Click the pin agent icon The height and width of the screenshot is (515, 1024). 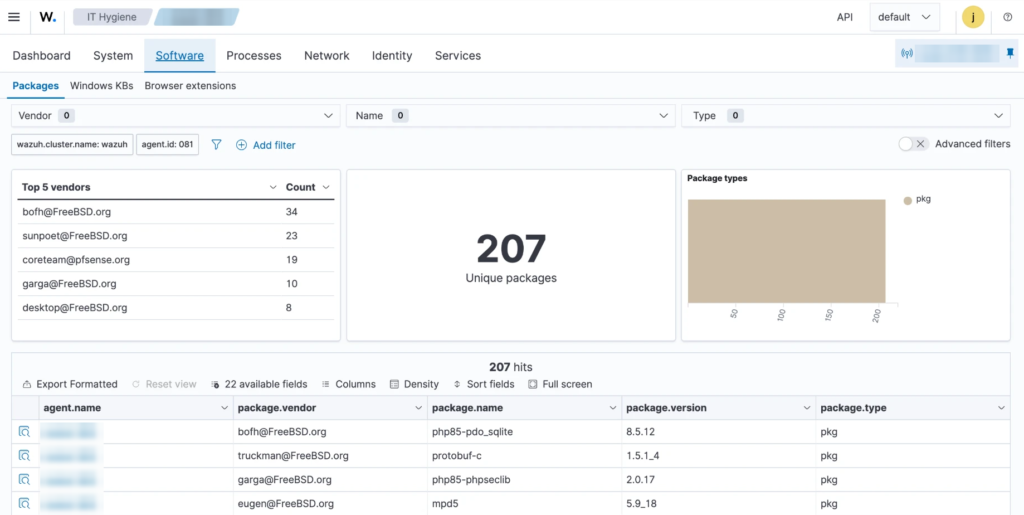(1010, 53)
